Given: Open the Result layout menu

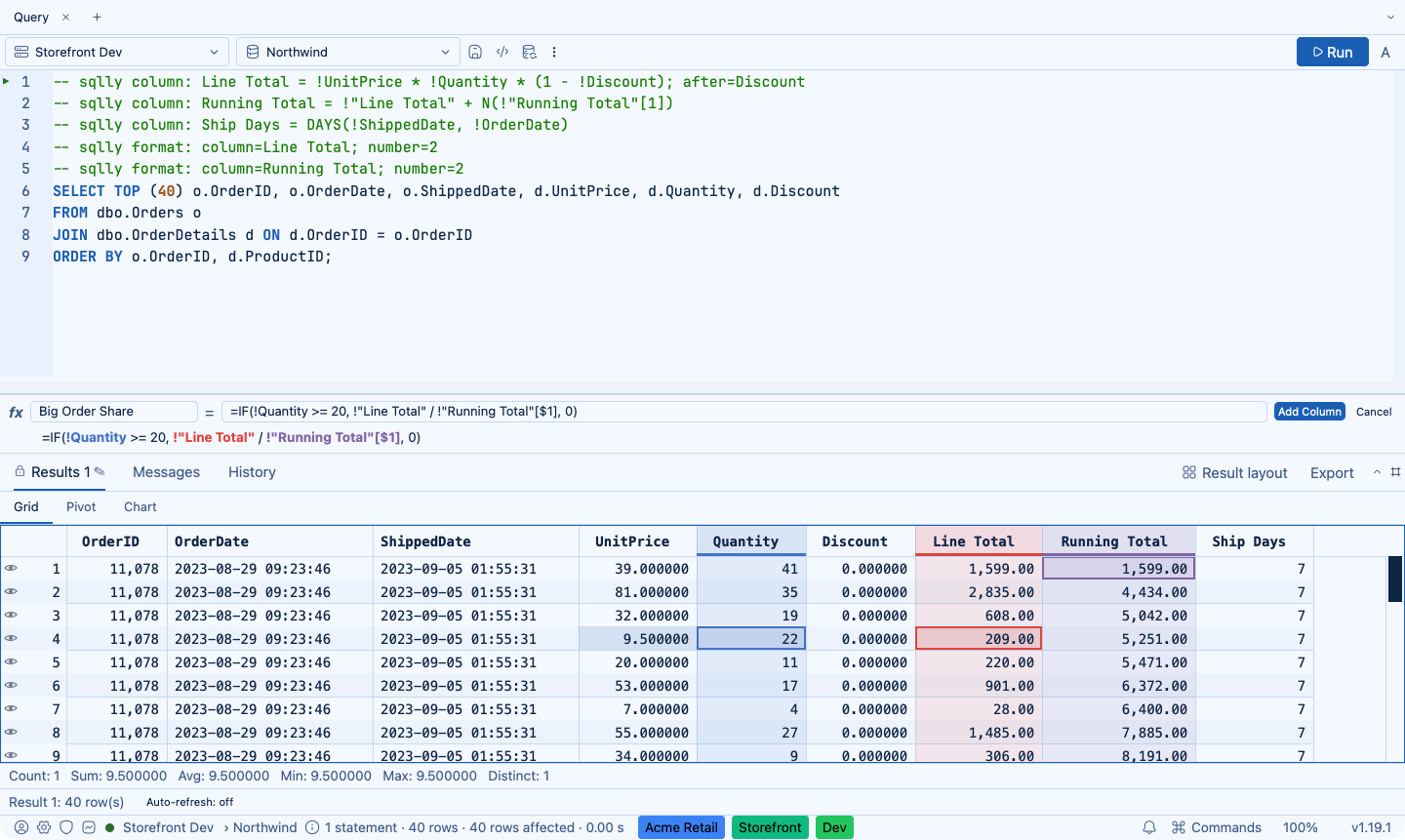Looking at the screenshot, I should [1234, 472].
